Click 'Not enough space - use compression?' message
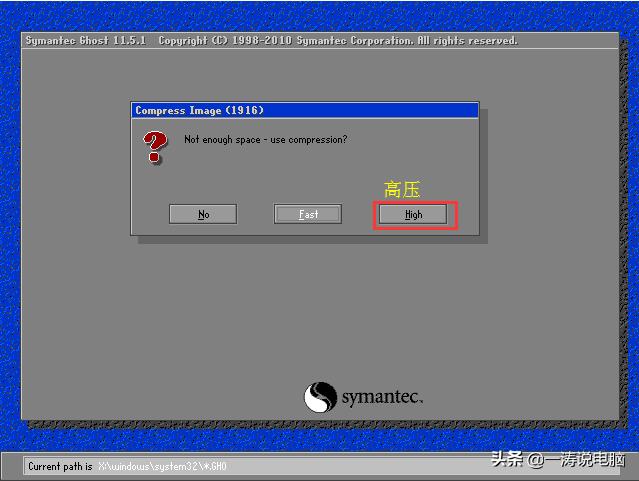This screenshot has height=481, width=639. coord(266,140)
